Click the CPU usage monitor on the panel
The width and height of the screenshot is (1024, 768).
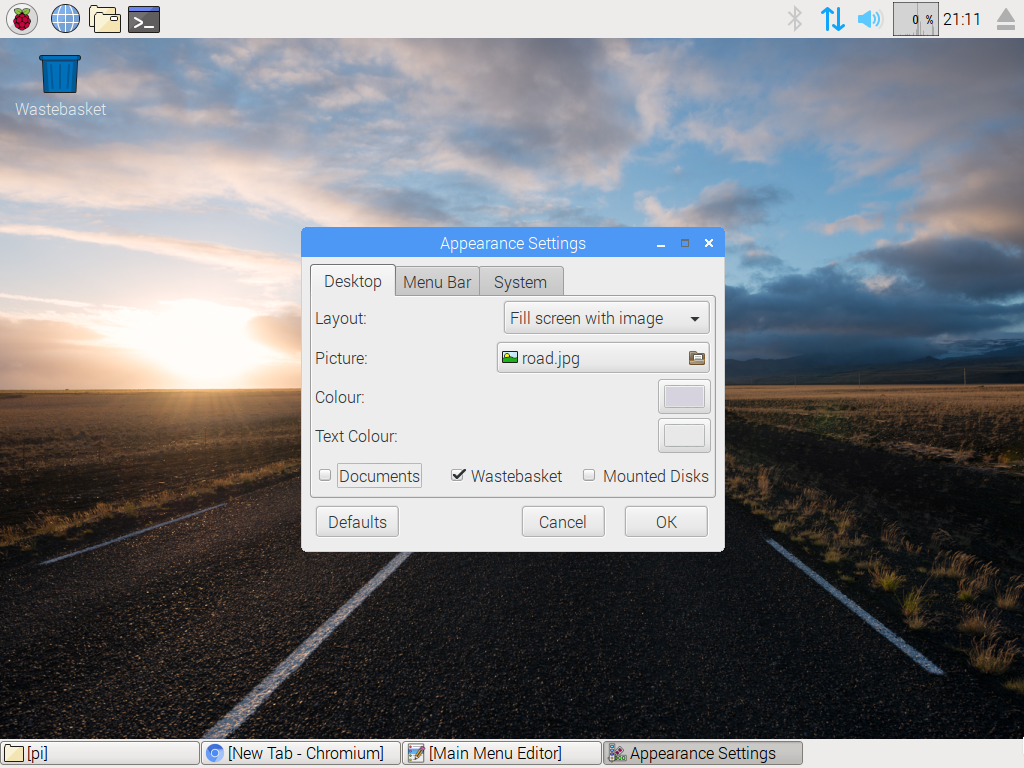(912, 19)
